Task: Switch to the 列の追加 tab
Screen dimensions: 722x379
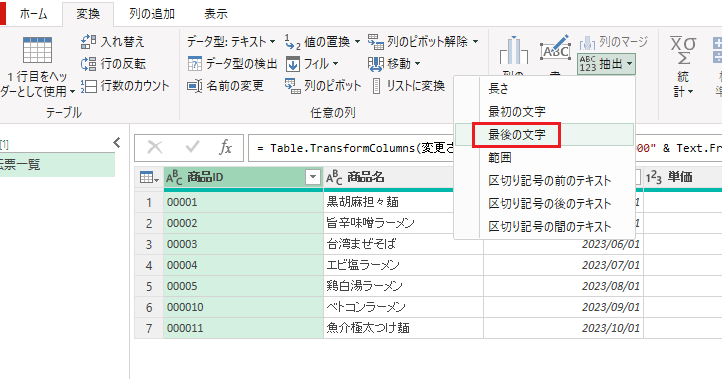Action: (x=151, y=14)
